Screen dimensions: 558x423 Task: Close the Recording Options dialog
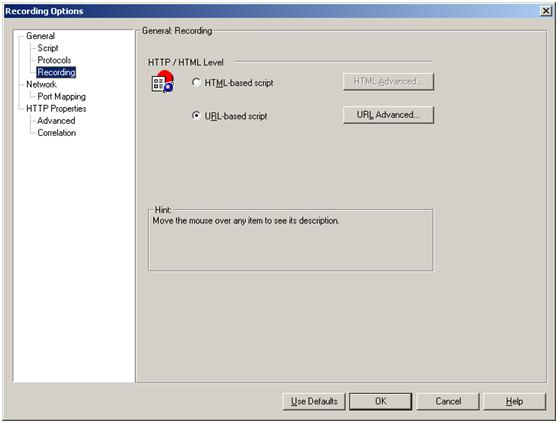coord(546,11)
